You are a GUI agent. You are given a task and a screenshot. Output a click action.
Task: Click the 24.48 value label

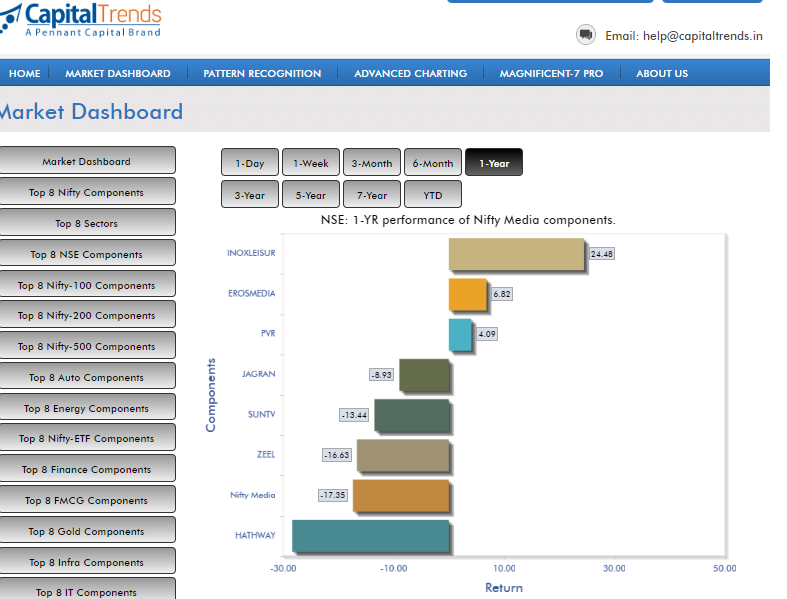(601, 254)
